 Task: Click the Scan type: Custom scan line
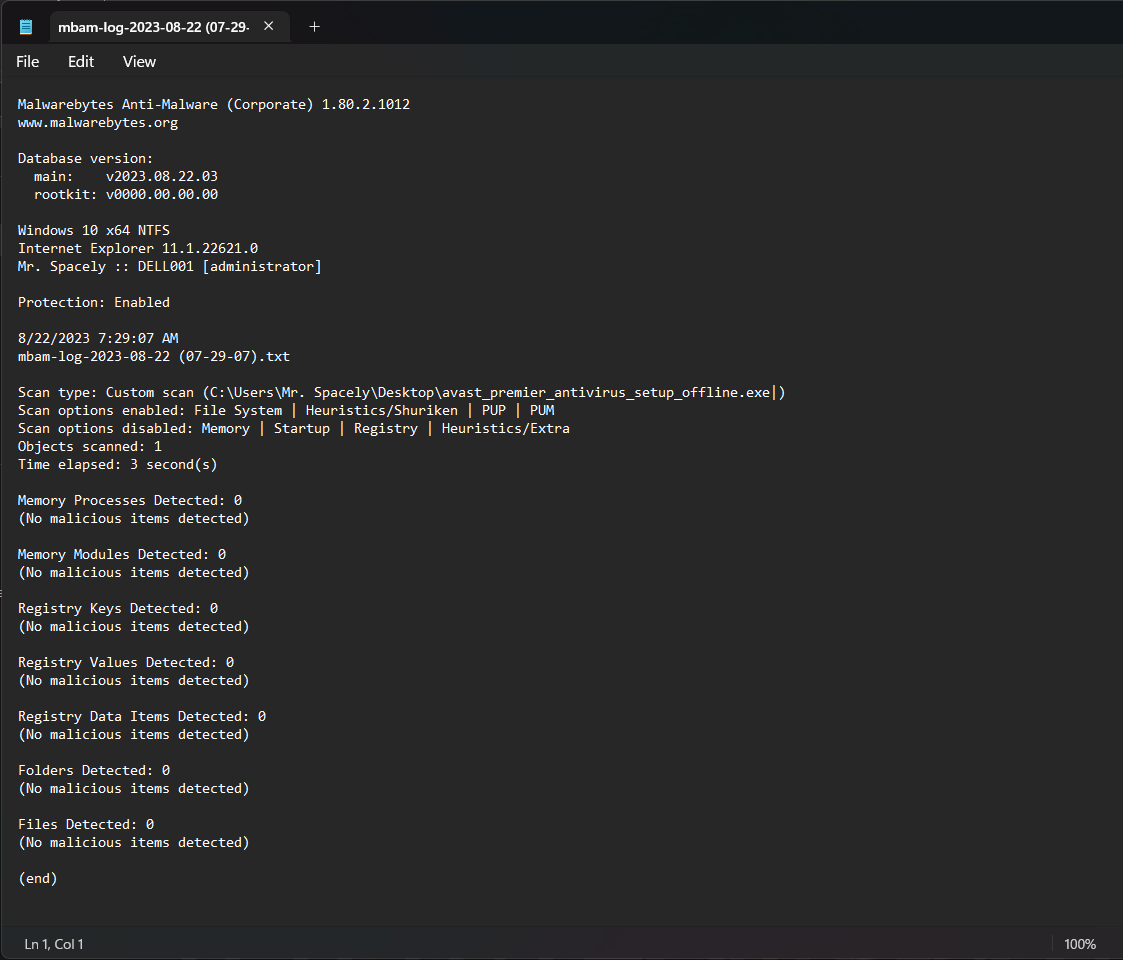pyautogui.click(x=402, y=393)
